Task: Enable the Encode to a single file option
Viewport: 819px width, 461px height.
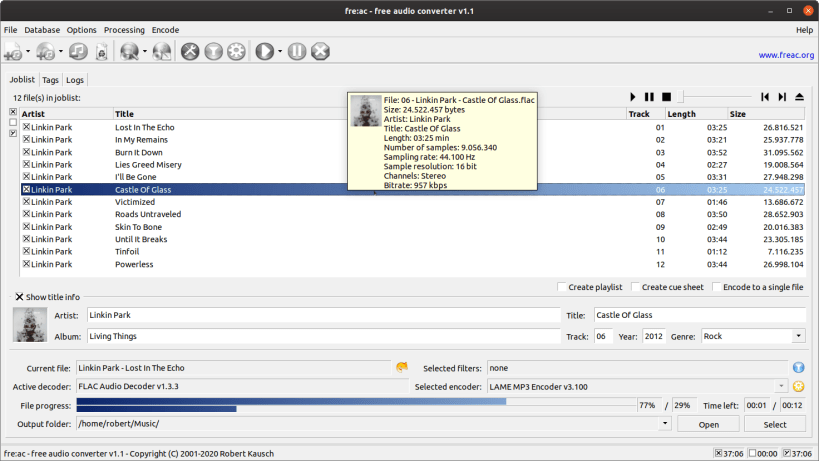Action: [717, 287]
